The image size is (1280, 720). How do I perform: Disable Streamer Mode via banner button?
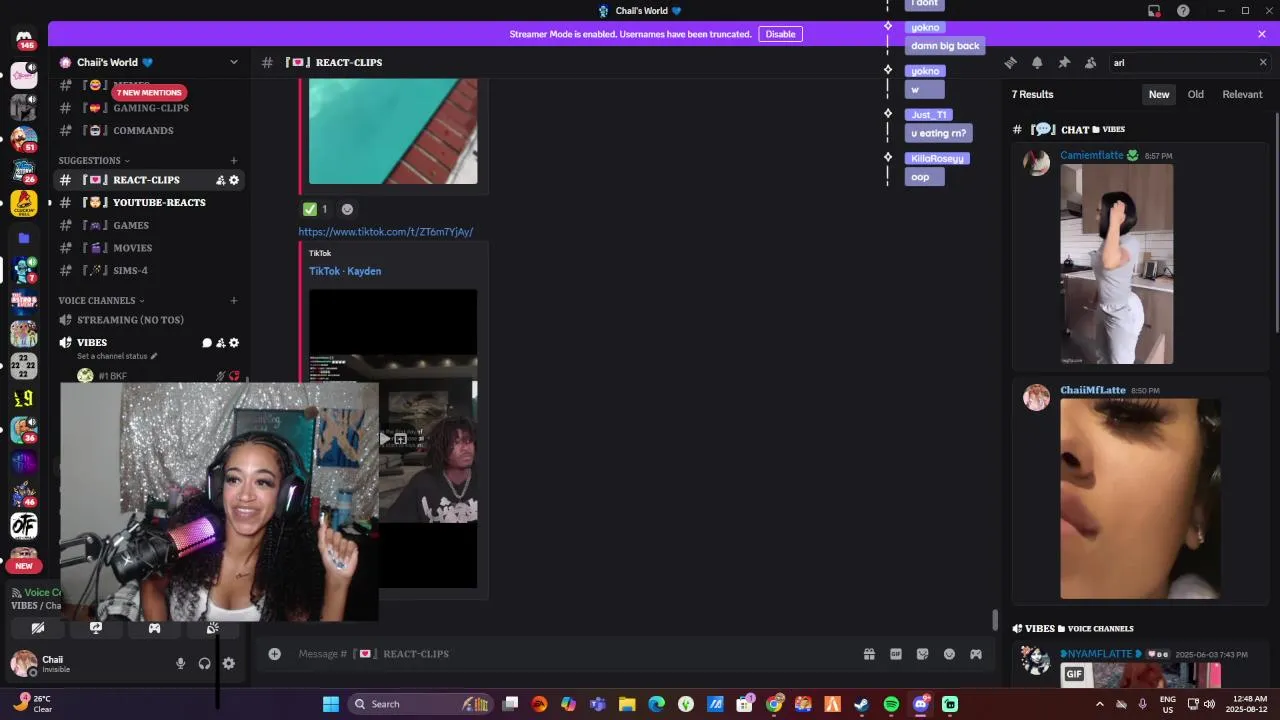(780, 34)
